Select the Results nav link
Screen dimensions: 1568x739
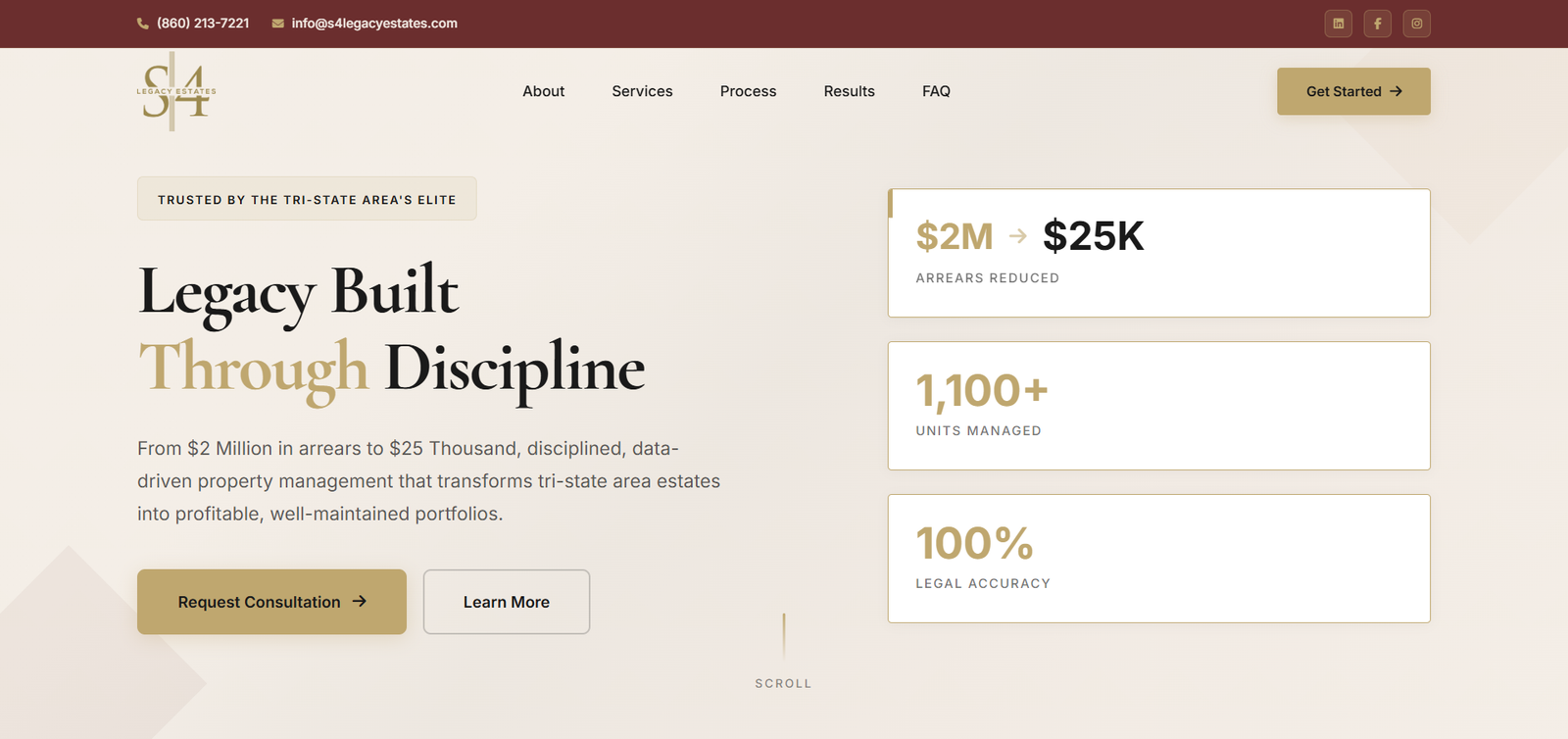pyautogui.click(x=849, y=91)
